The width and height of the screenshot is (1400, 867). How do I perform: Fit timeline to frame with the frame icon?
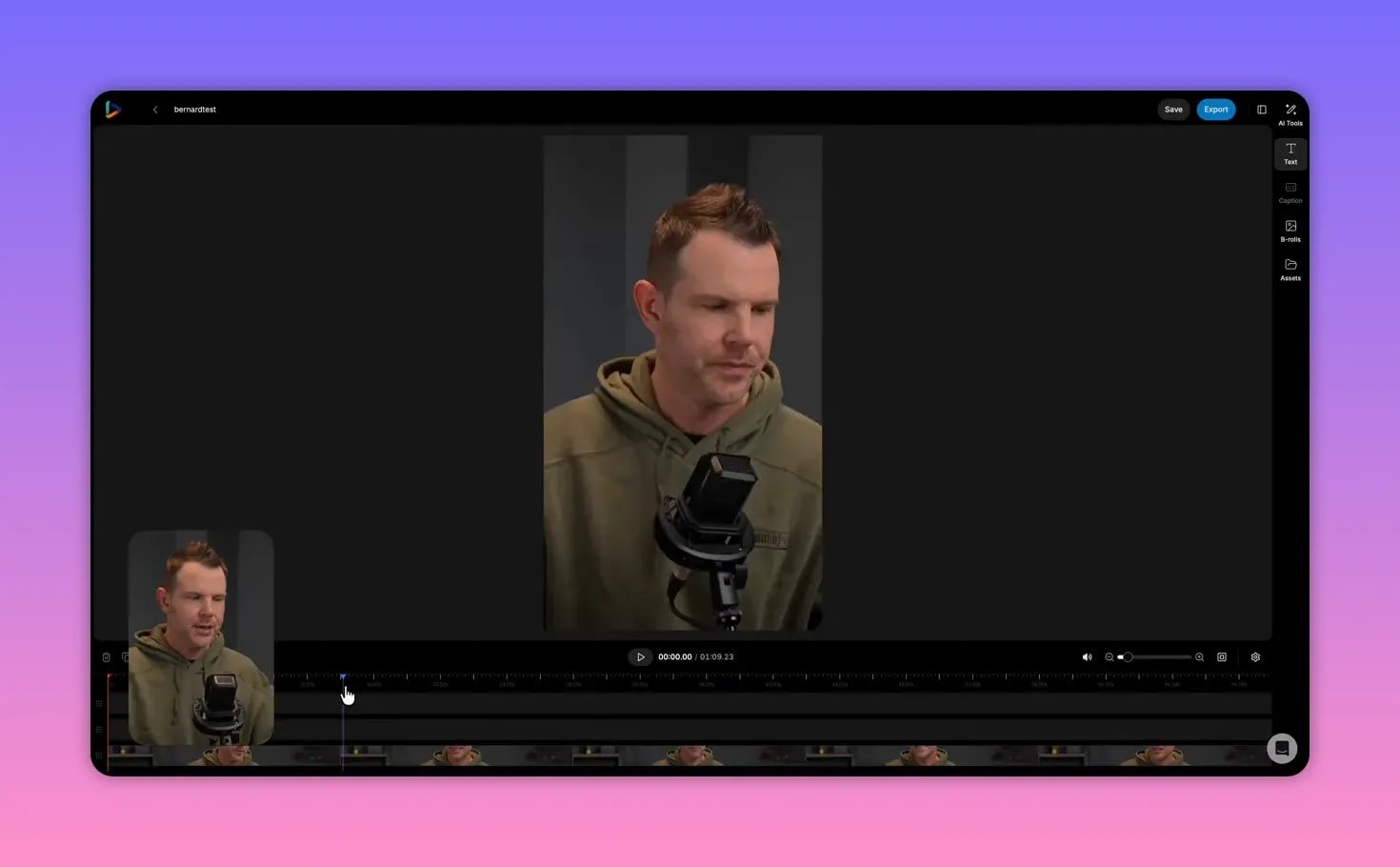[1222, 656]
